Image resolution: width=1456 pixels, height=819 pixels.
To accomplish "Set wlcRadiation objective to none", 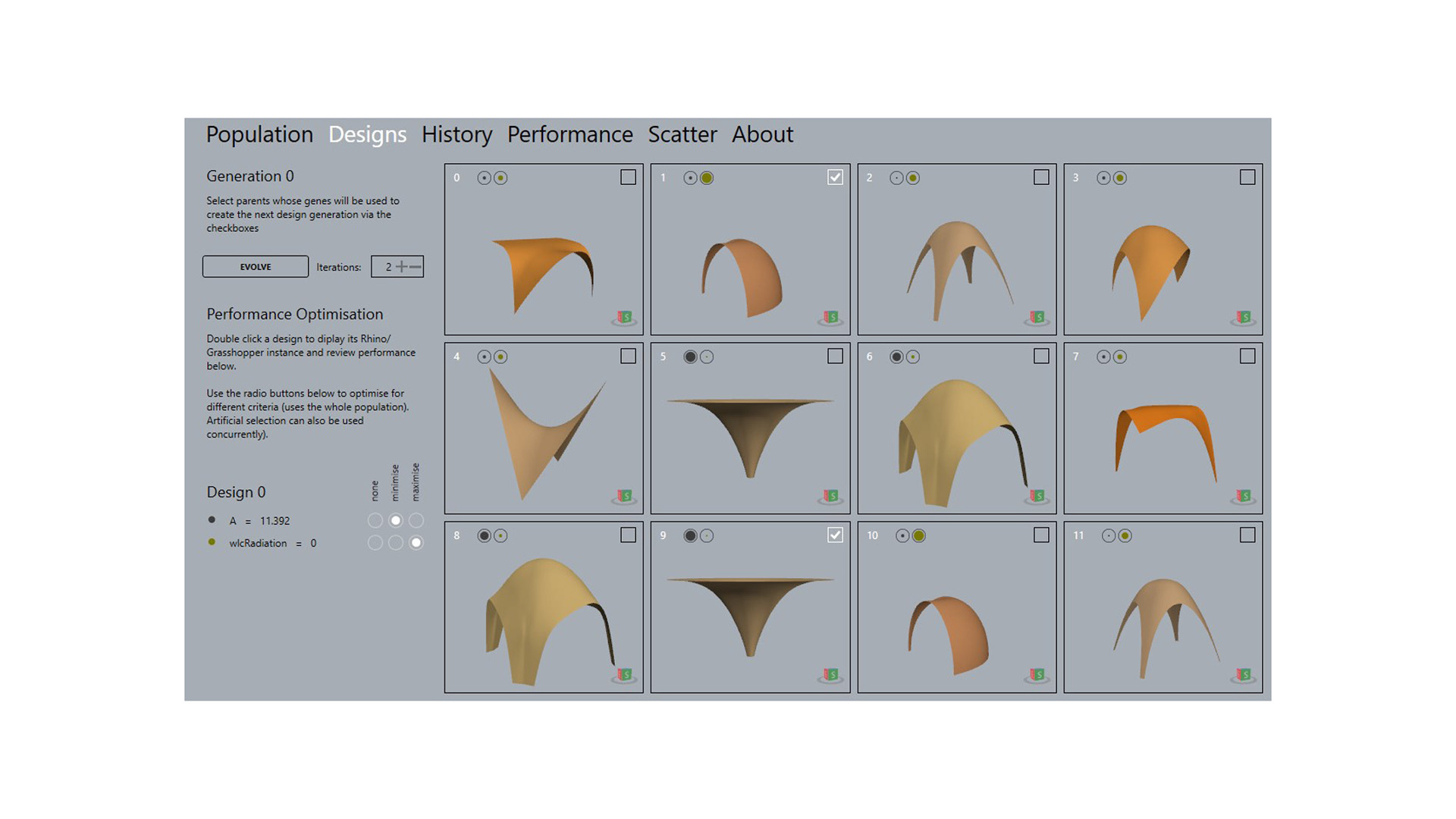I will (375, 543).
